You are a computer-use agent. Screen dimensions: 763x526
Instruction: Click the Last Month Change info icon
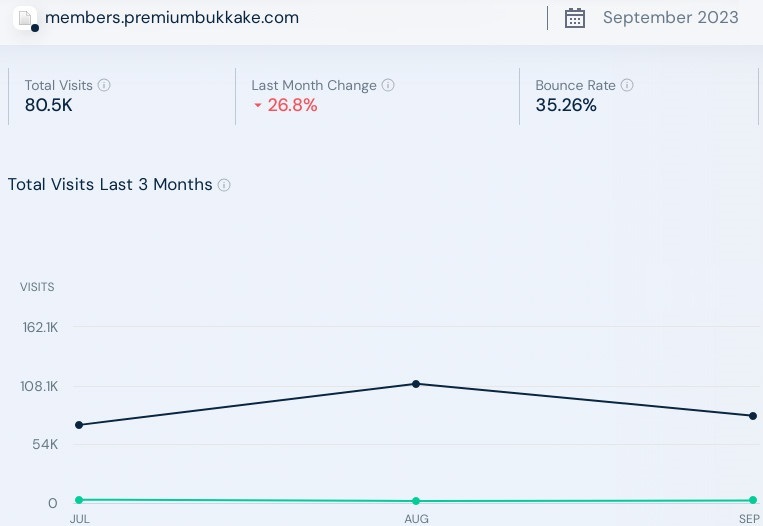(x=388, y=86)
